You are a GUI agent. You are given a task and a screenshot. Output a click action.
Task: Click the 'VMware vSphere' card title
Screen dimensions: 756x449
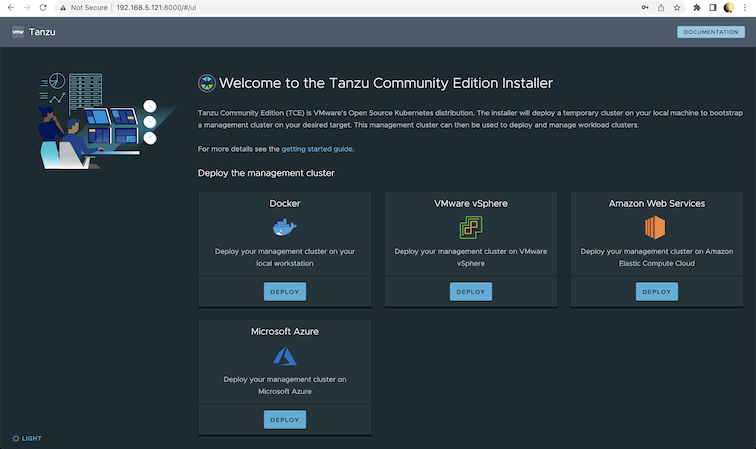click(471, 204)
